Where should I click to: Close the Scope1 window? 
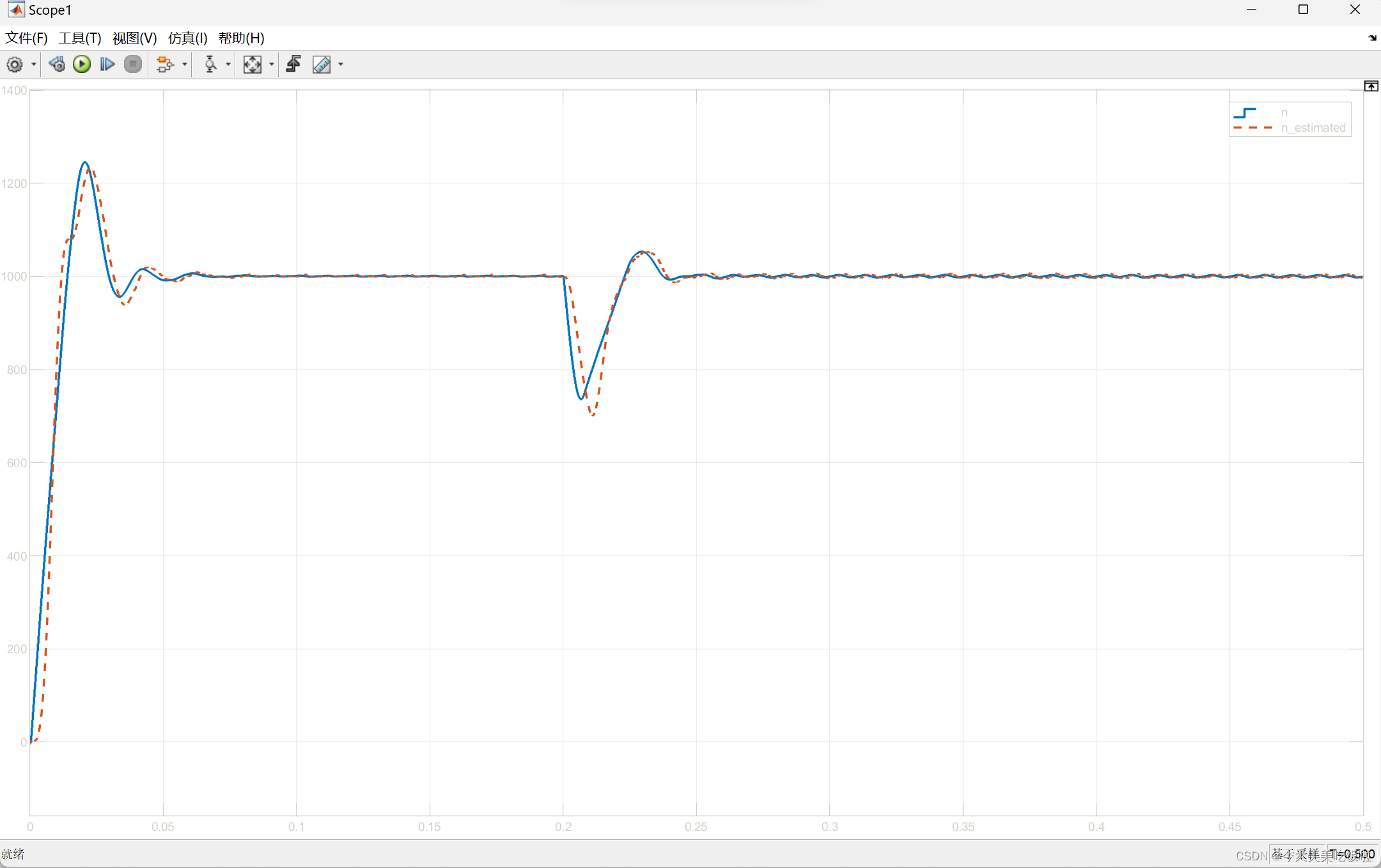pos(1355,10)
